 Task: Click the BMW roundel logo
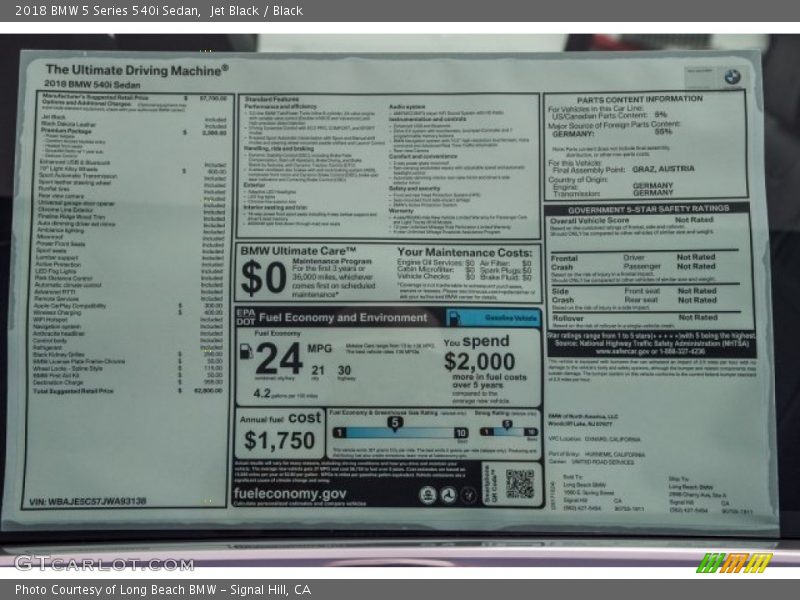coord(732,77)
